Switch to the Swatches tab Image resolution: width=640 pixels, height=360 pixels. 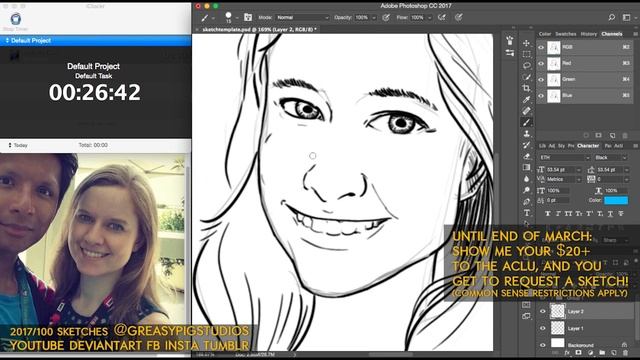(x=566, y=34)
